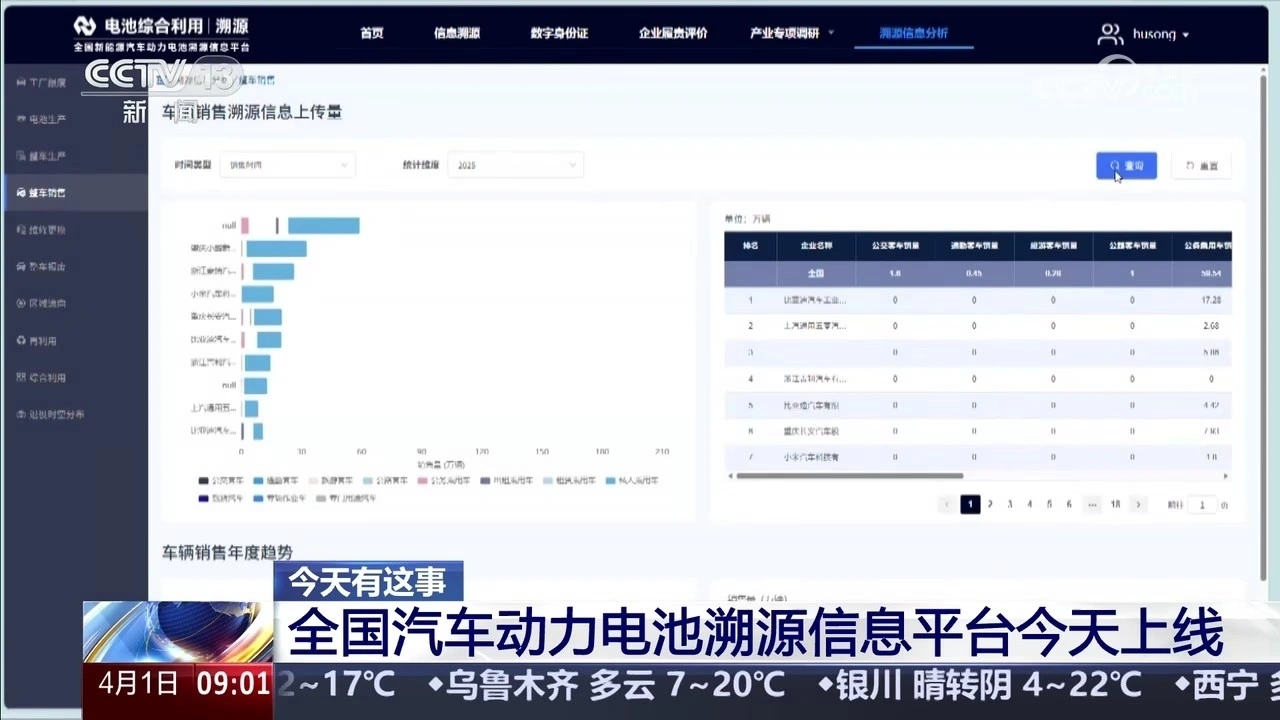Expand the 2025 statistics dimension dropdown
1280x720 pixels.
pos(515,165)
